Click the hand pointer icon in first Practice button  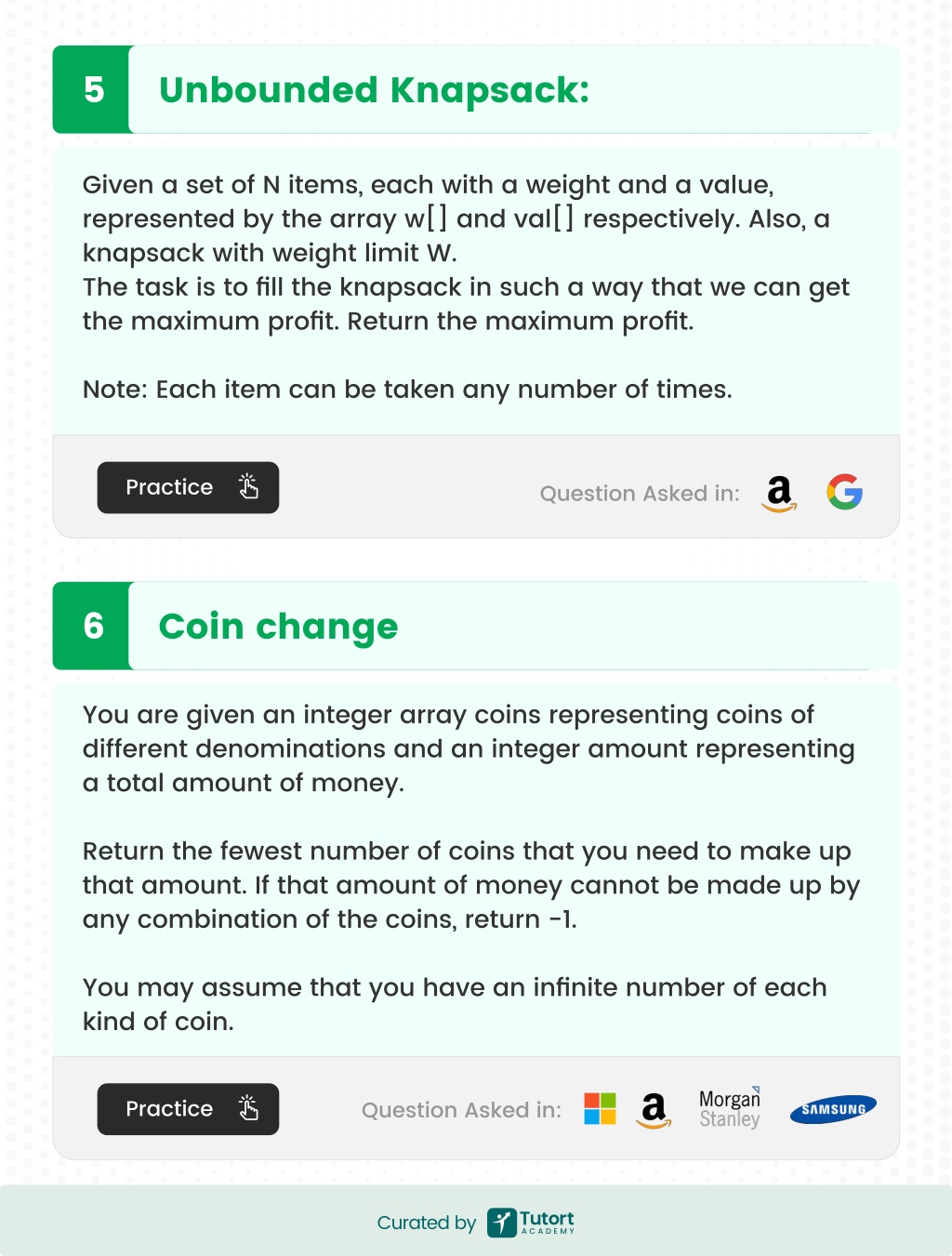[x=248, y=486]
